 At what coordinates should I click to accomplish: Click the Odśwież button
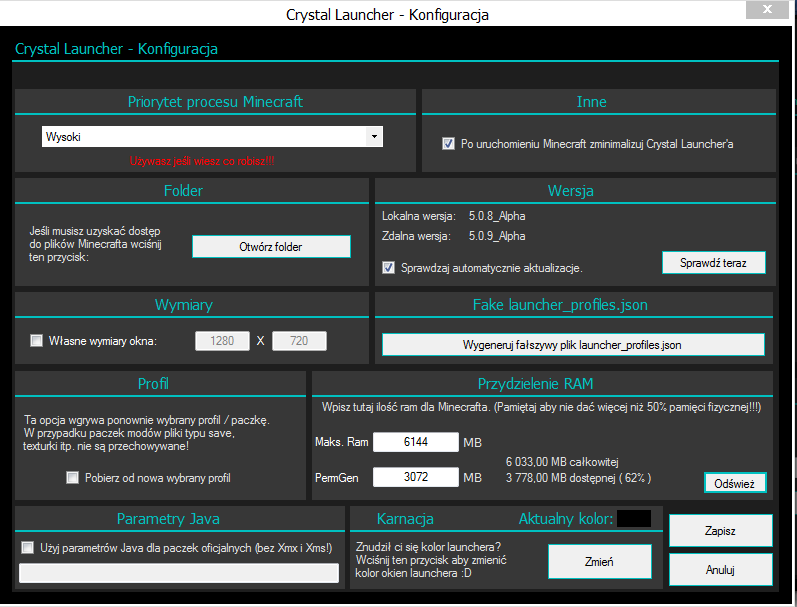tap(734, 483)
